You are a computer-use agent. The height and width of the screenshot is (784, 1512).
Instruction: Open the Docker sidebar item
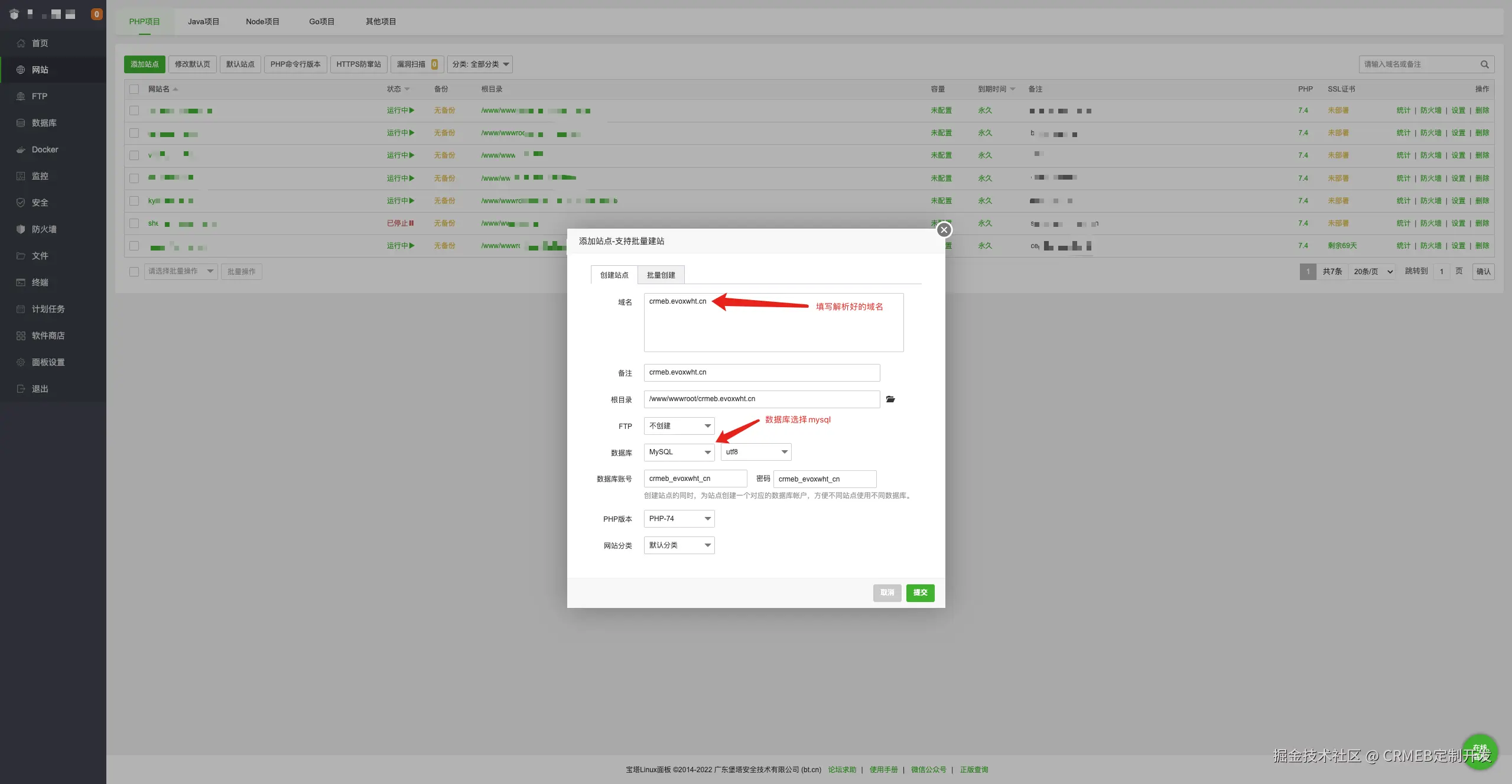pos(44,149)
